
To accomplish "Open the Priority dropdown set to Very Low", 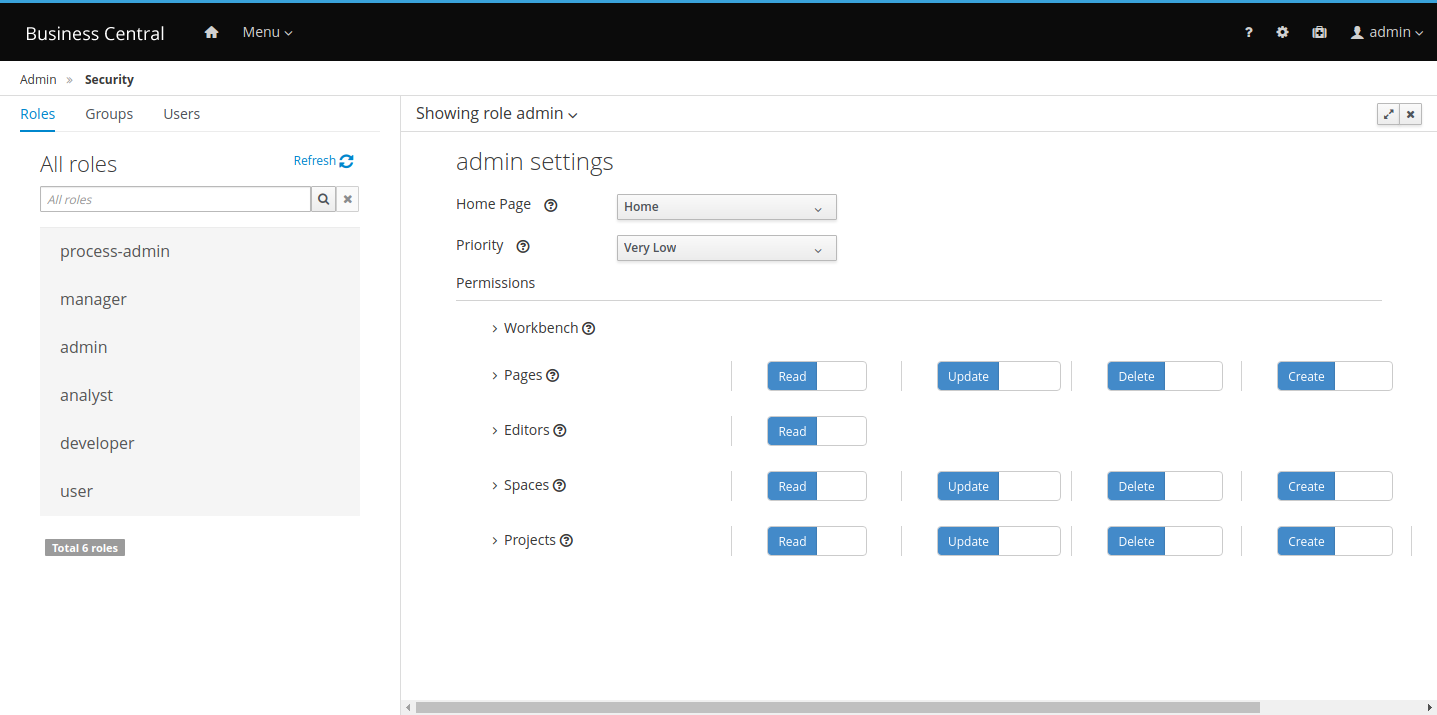I will tap(726, 248).
